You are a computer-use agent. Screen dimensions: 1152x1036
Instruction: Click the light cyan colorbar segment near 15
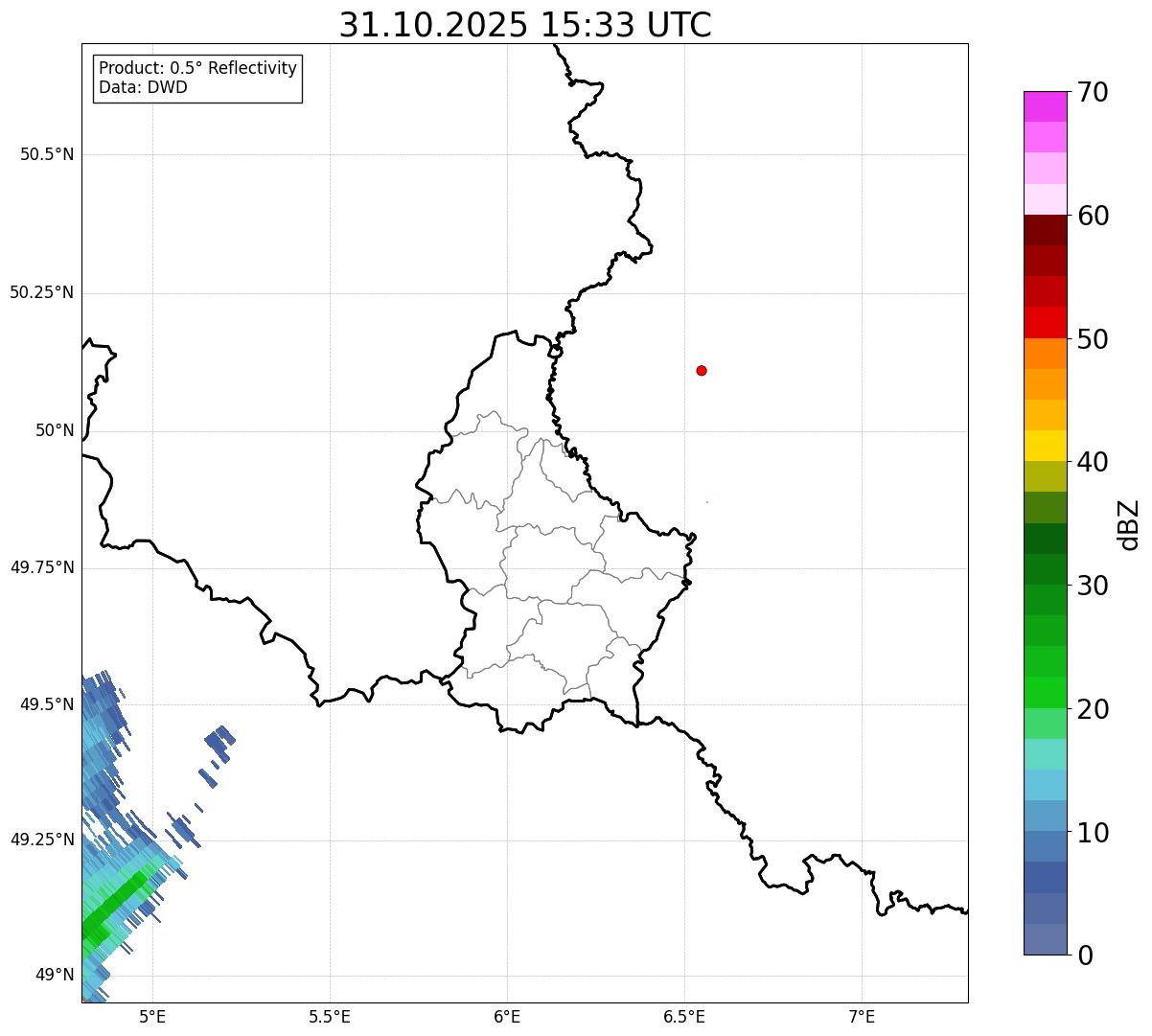pyautogui.click(x=1045, y=754)
